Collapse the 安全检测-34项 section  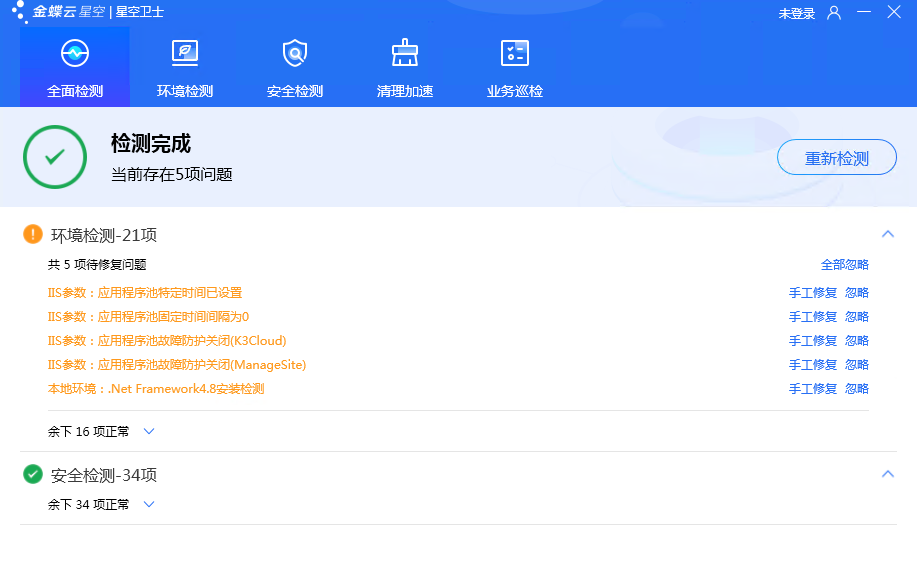(887, 474)
